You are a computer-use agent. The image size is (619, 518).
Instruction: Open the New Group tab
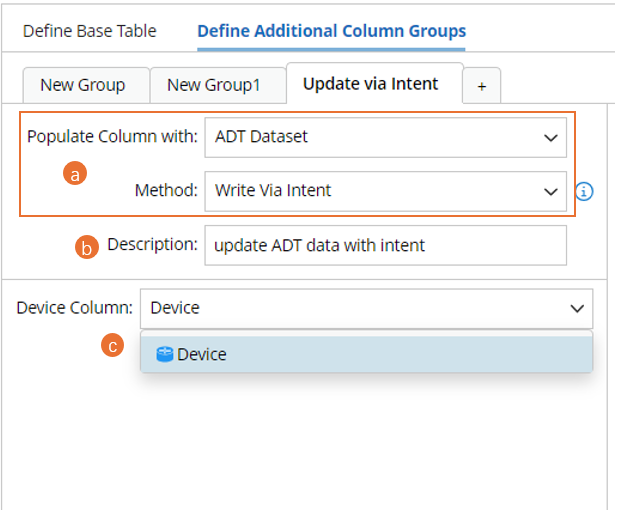(82, 85)
